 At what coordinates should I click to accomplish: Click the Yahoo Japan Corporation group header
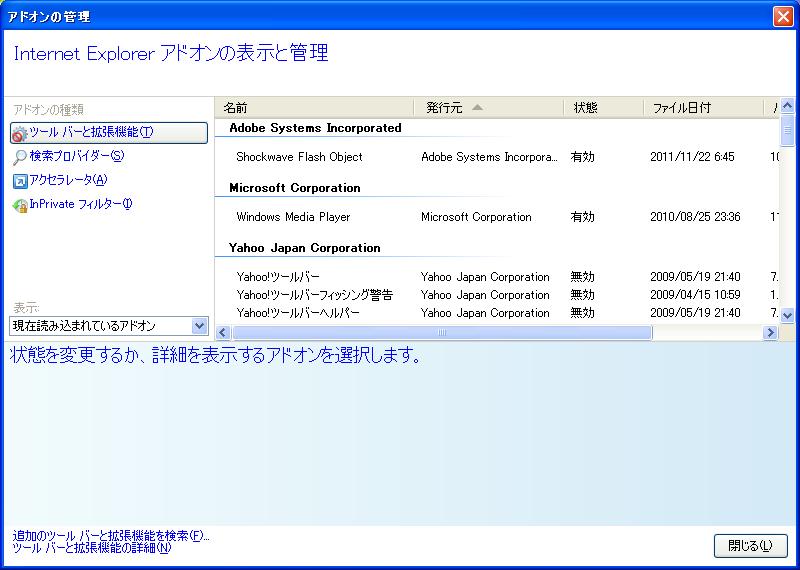pyautogui.click(x=305, y=248)
